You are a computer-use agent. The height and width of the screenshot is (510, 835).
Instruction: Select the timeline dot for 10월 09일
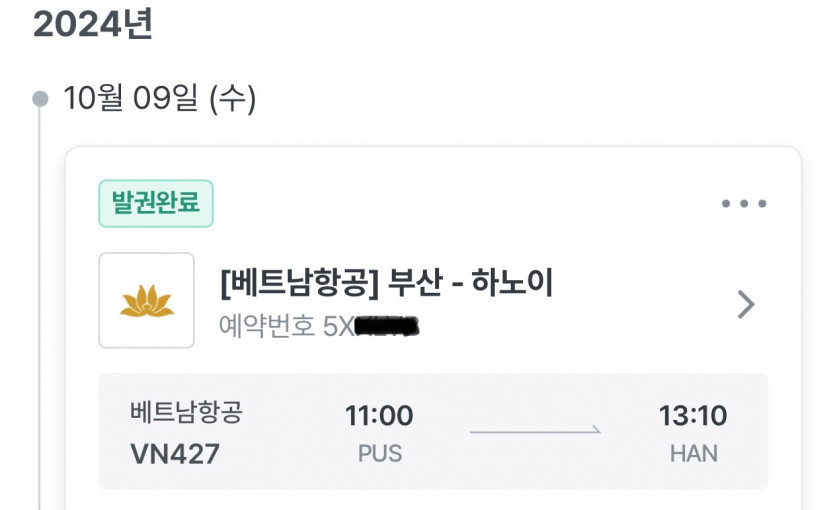40,99
